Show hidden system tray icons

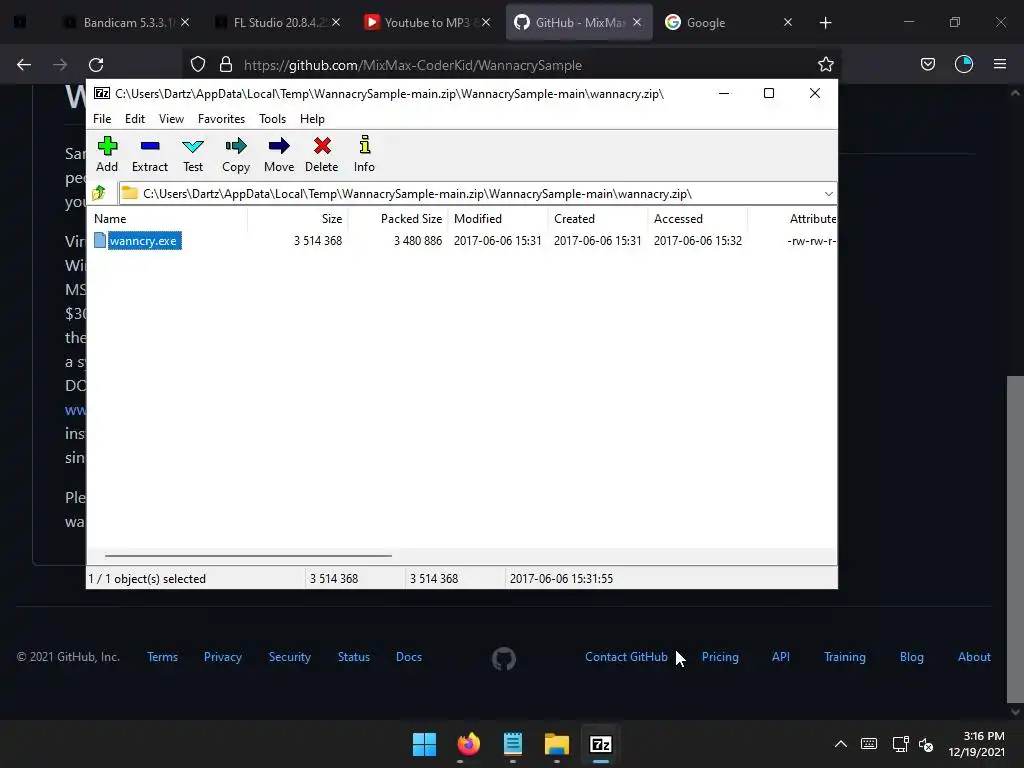(841, 744)
